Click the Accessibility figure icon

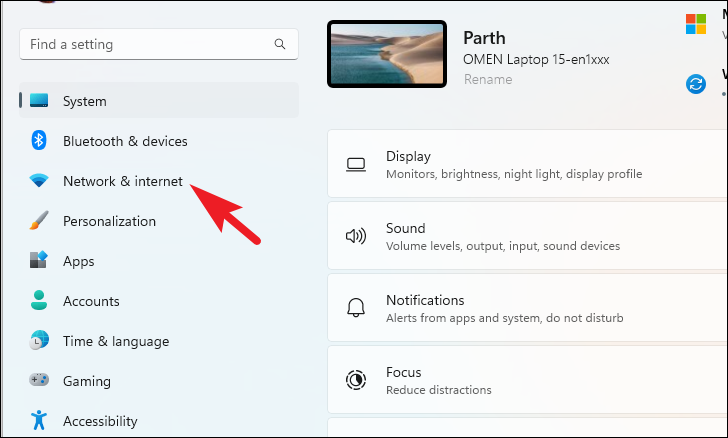(x=39, y=420)
